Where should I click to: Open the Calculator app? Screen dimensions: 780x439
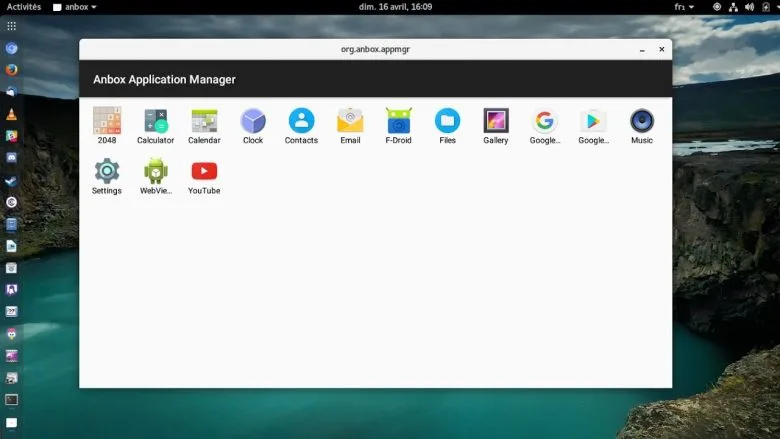(155, 121)
